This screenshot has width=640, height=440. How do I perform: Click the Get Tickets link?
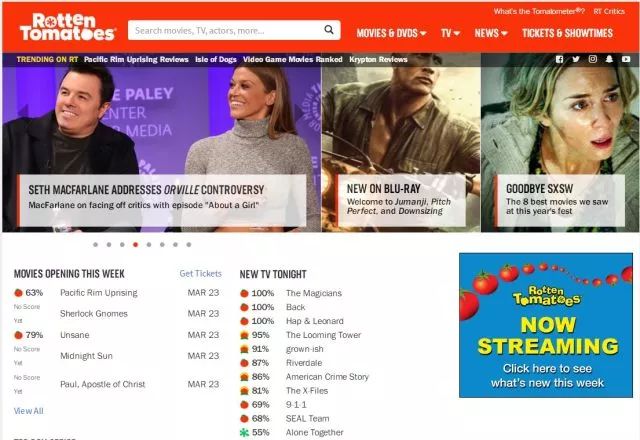200,273
